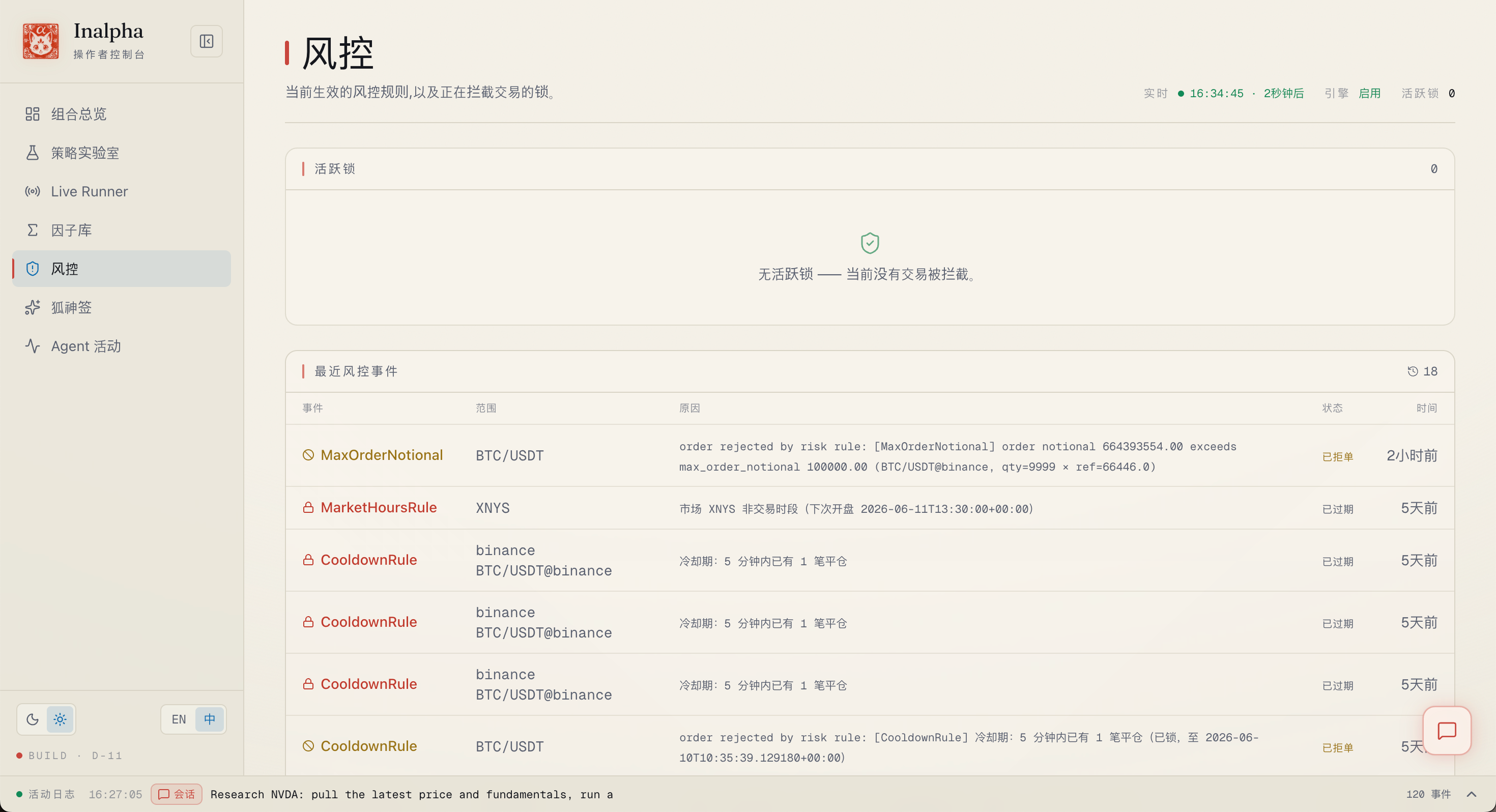Click the 120 事件 counter
The height and width of the screenshot is (812, 1496).
click(x=1428, y=794)
